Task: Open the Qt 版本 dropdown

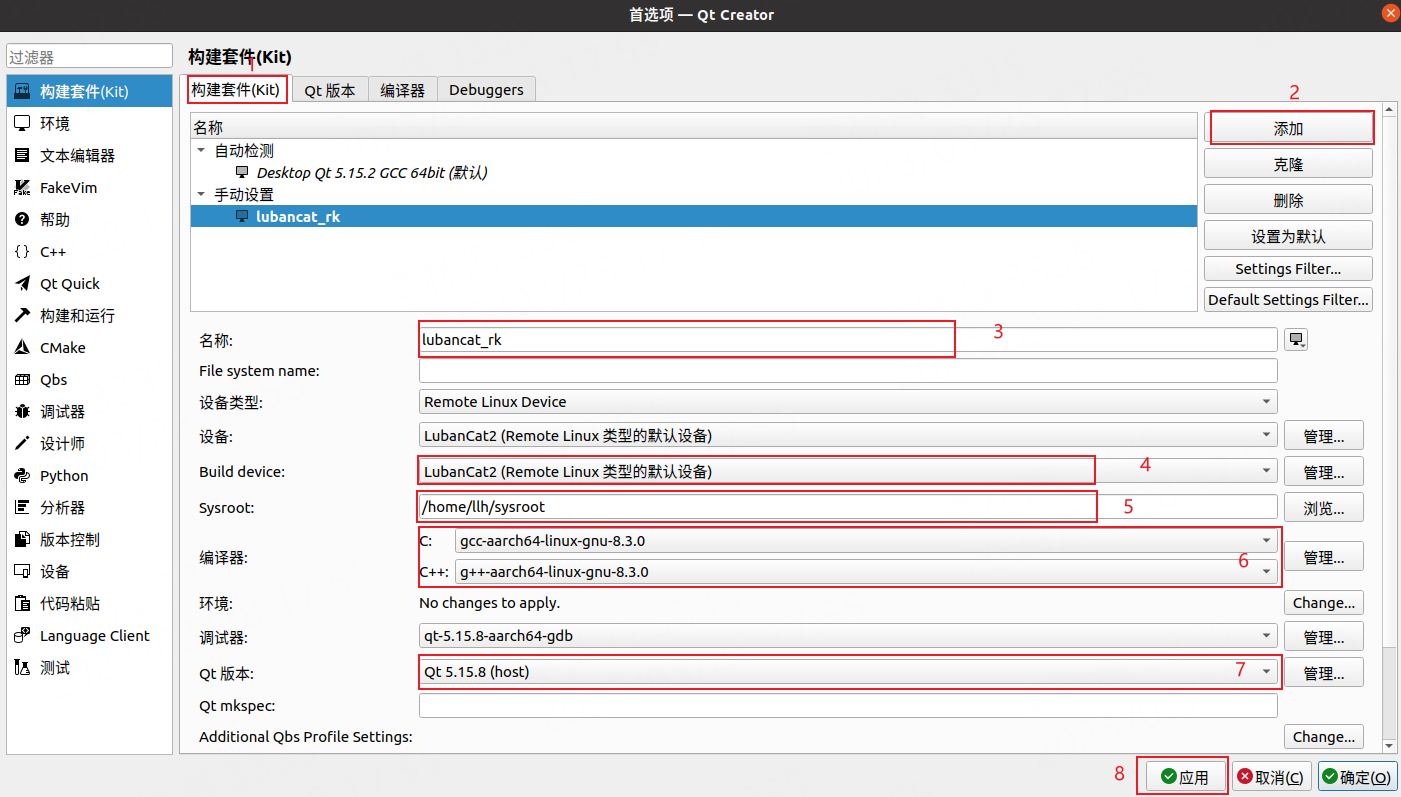Action: pos(848,672)
